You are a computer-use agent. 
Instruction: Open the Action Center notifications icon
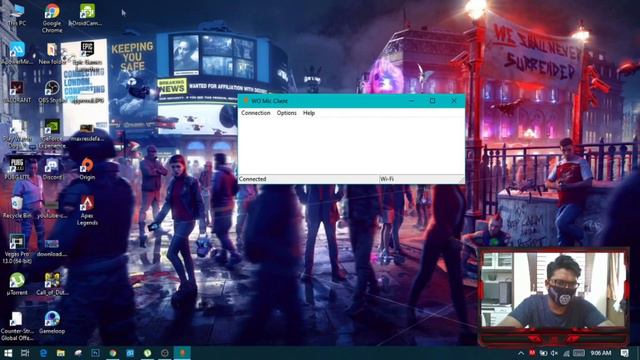[624, 353]
